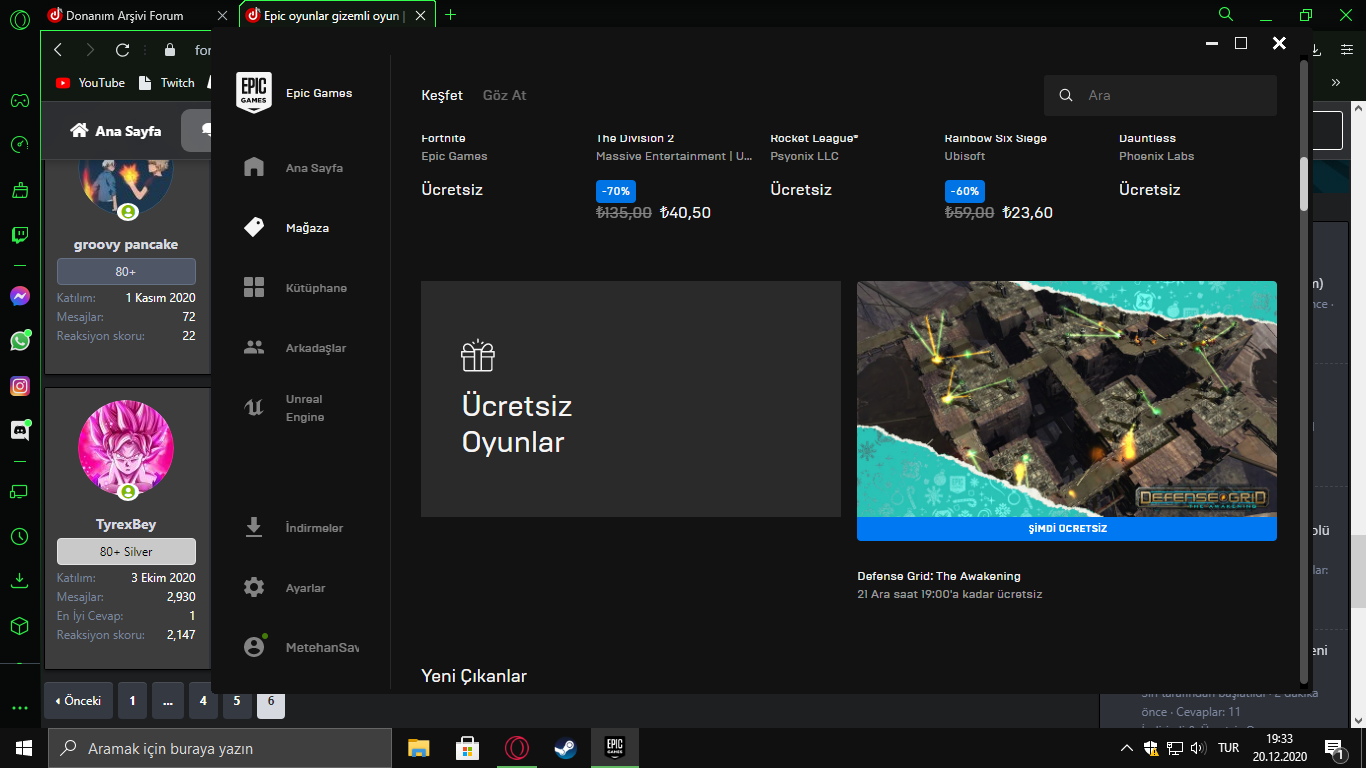Click the Ücretsiz Oyunlar banner
The image size is (1366, 768).
coord(631,399)
